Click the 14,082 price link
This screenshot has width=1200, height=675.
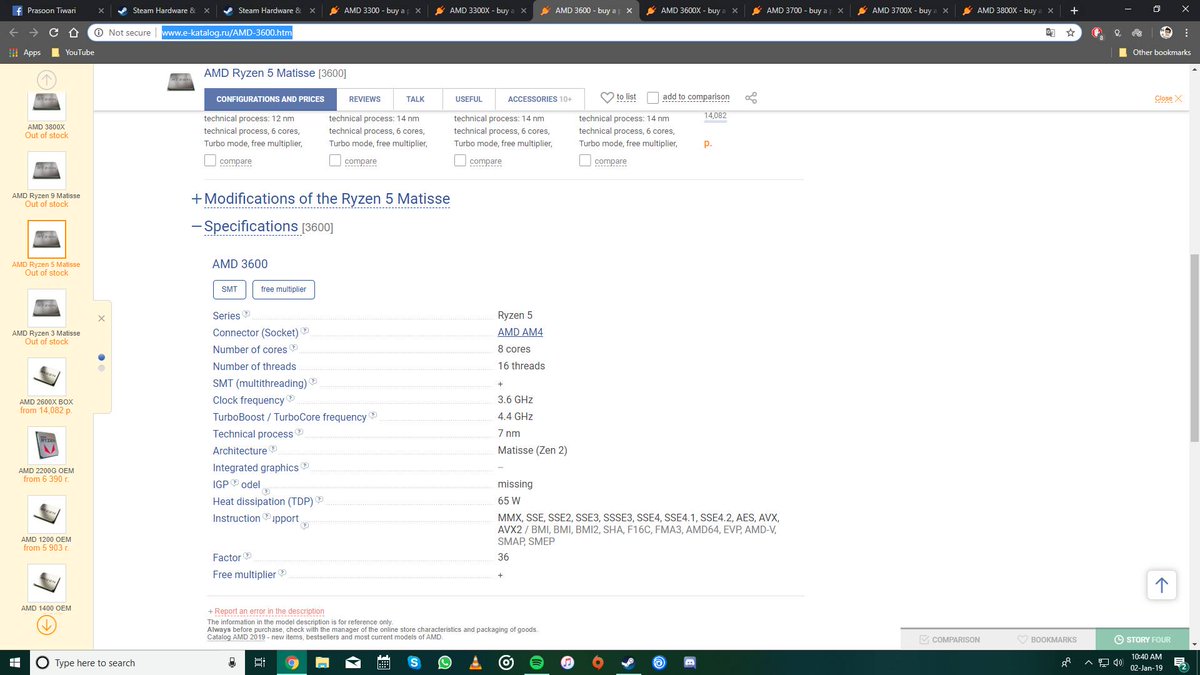[715, 116]
